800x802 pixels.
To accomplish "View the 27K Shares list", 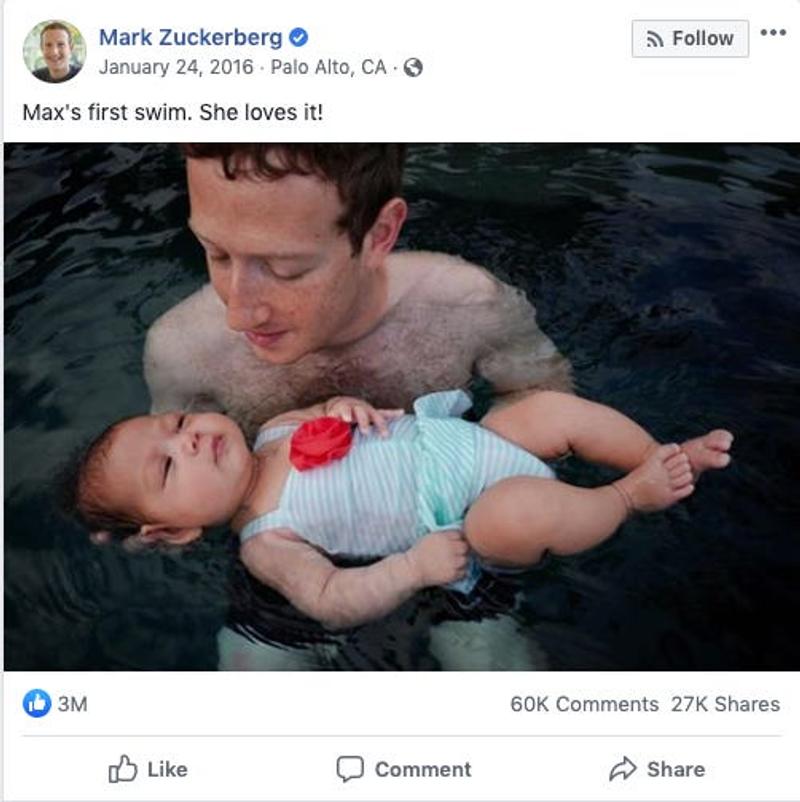I will coord(725,704).
